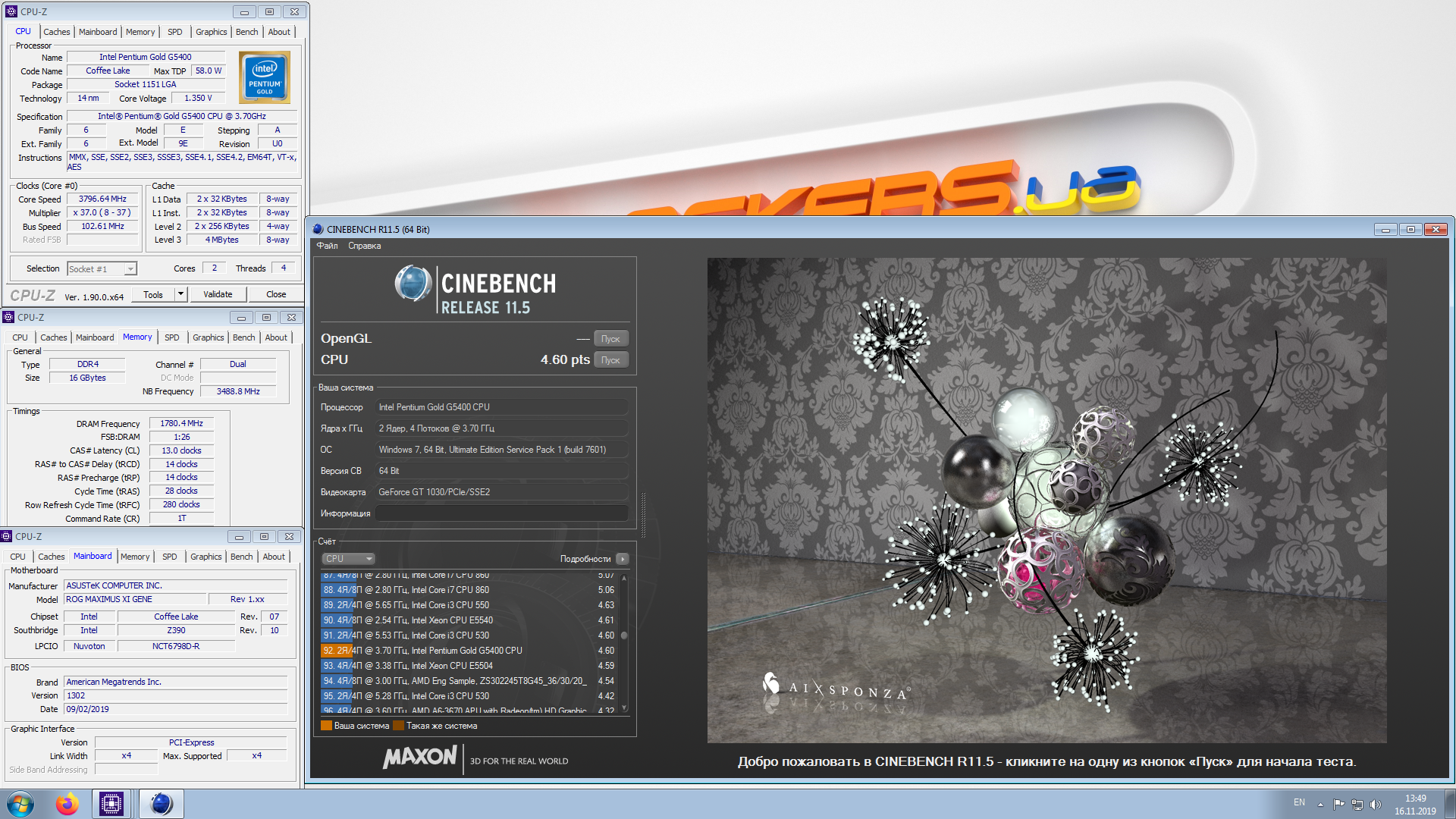Click the MAXON logo
The image size is (1456, 819).
(420, 757)
